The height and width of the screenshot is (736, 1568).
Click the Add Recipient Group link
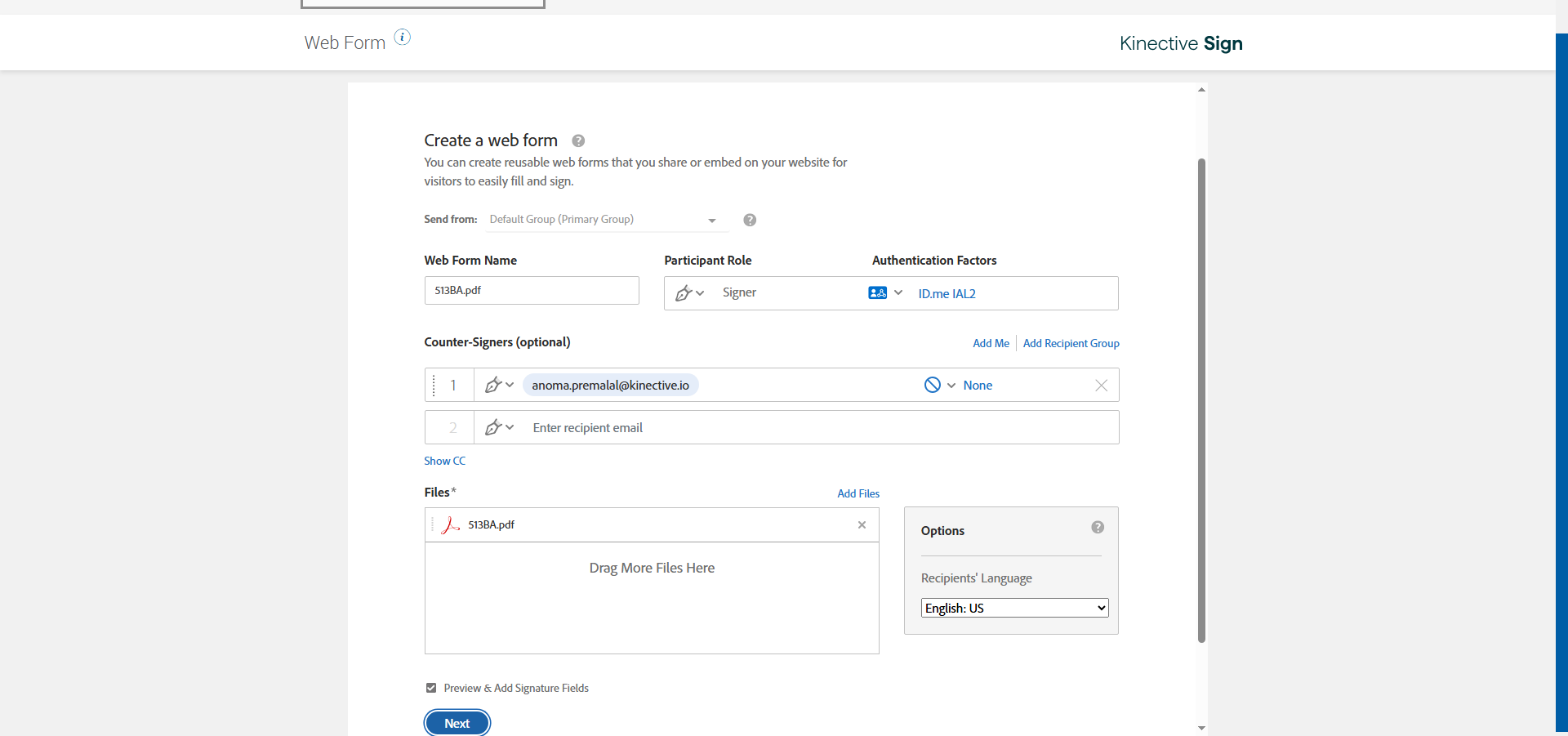pyautogui.click(x=1071, y=343)
